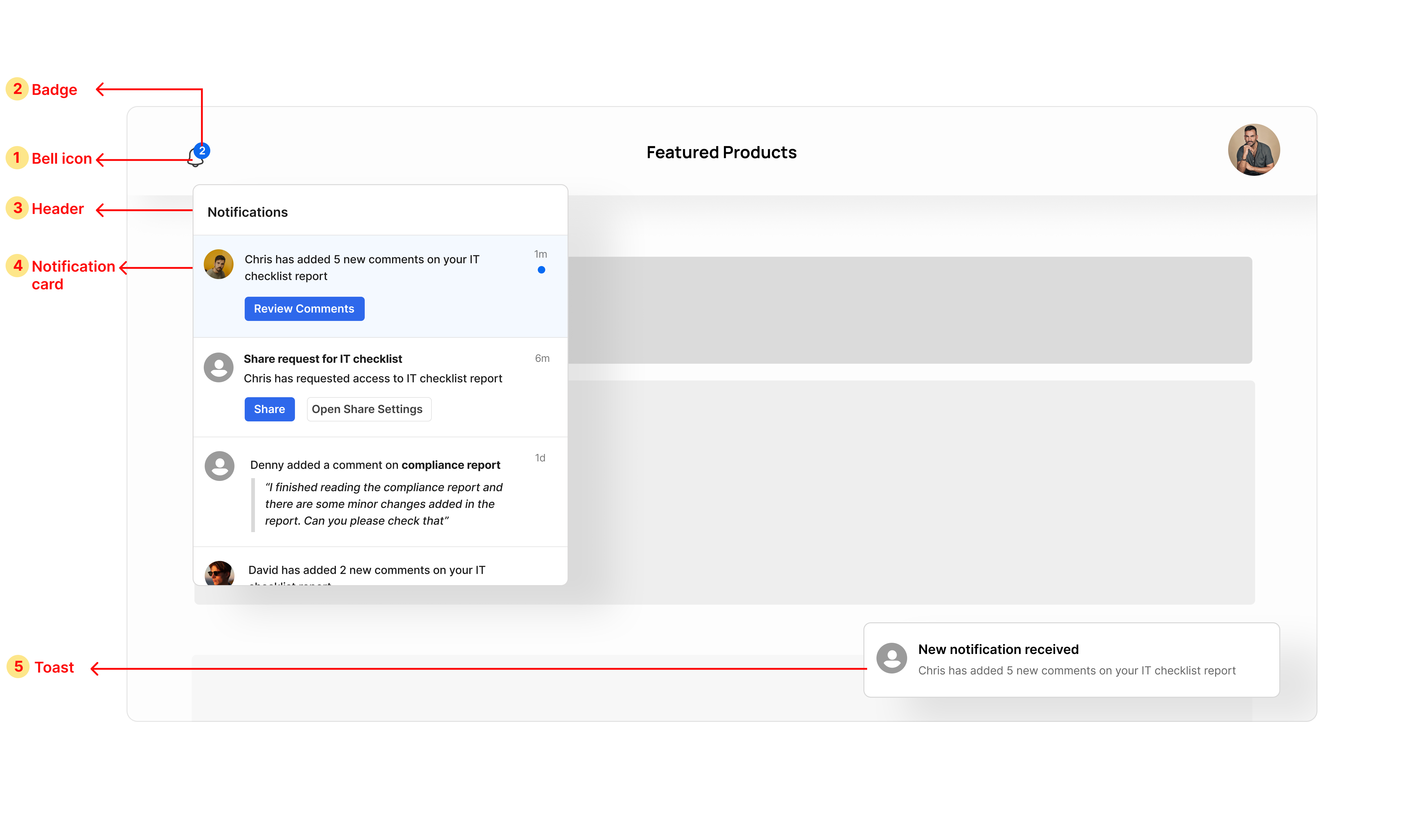The height and width of the screenshot is (840, 1404).
Task: Click gray avatar beside Share request notification
Action: click(x=219, y=367)
